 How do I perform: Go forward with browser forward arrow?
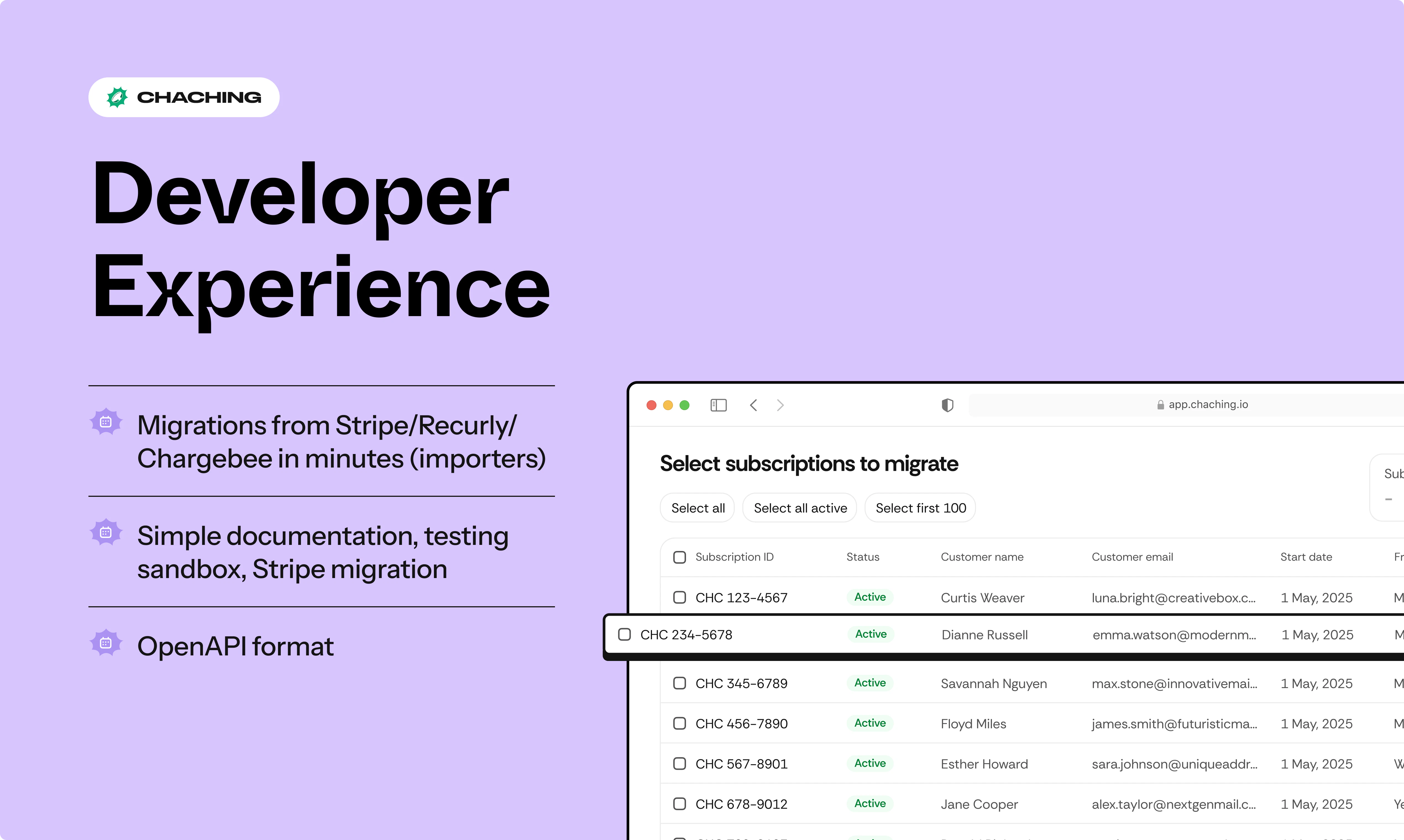coord(780,405)
